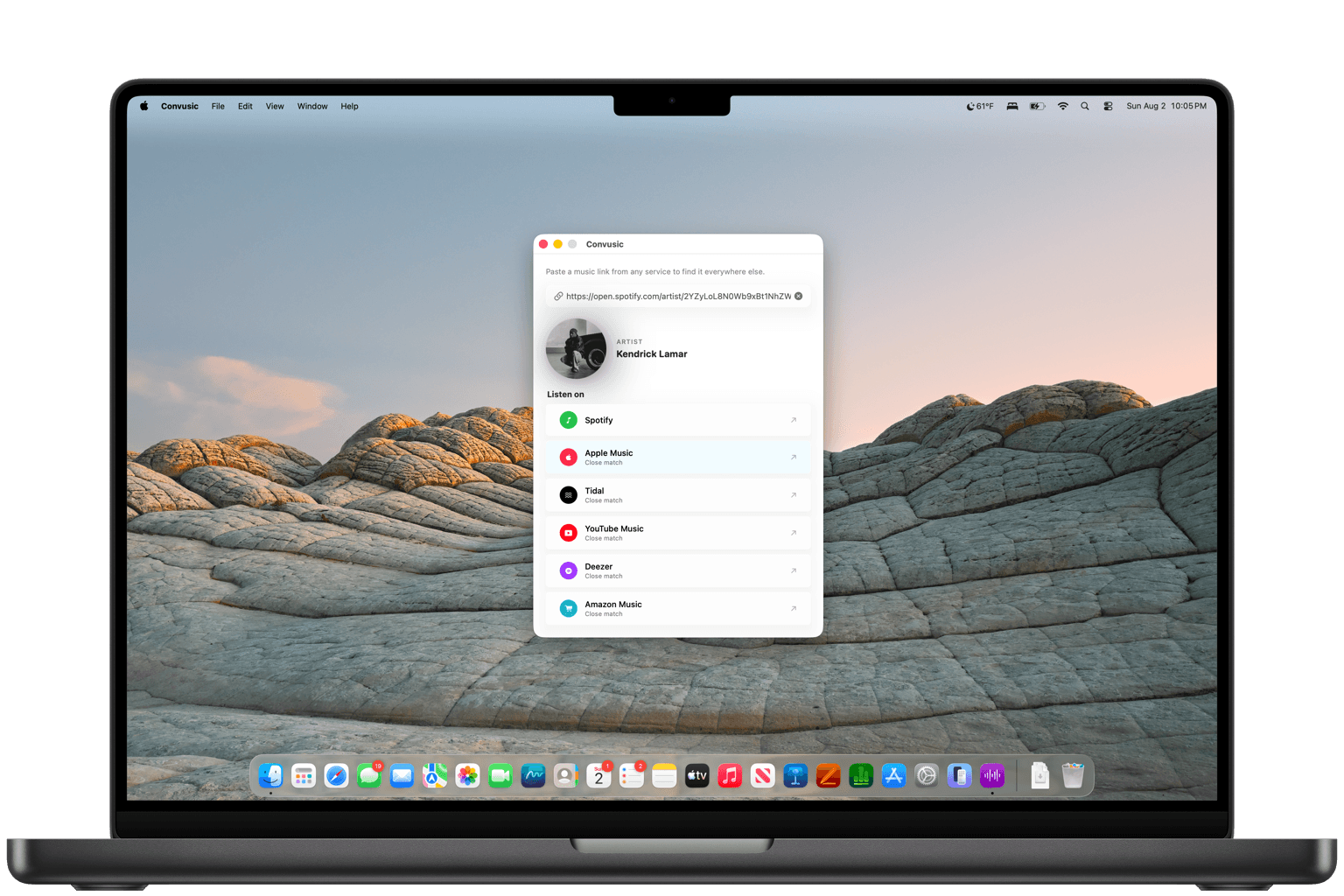
Task: Open Mail from the Dock
Action: pos(402,775)
